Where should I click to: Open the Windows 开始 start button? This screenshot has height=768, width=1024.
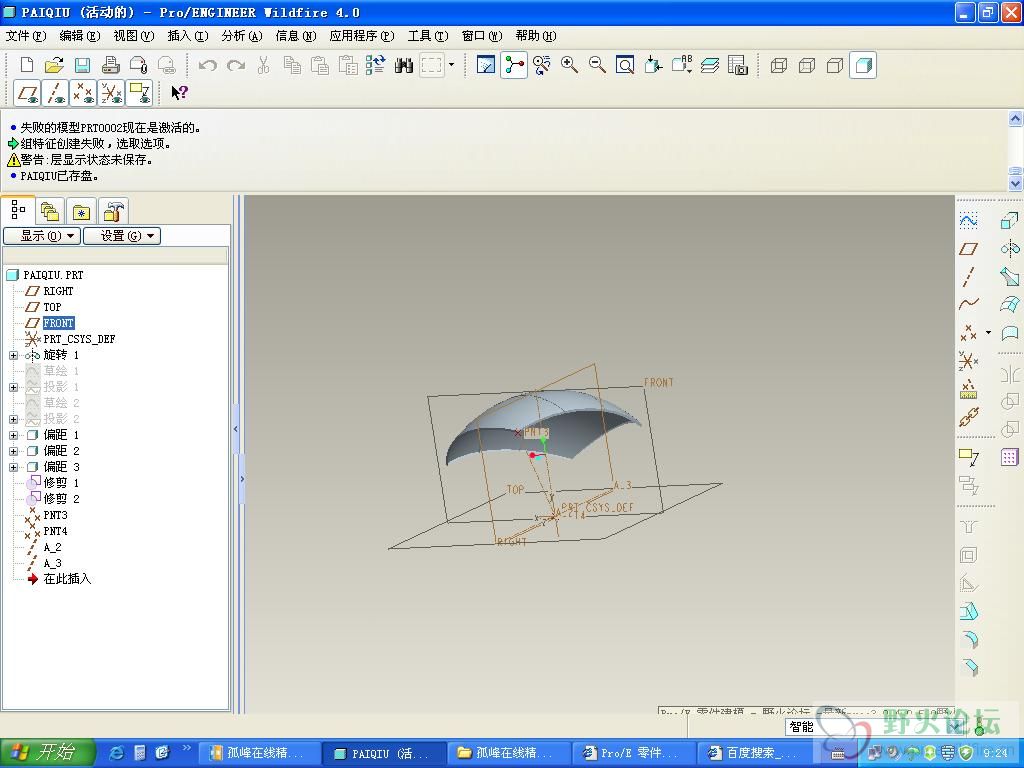tap(48, 753)
